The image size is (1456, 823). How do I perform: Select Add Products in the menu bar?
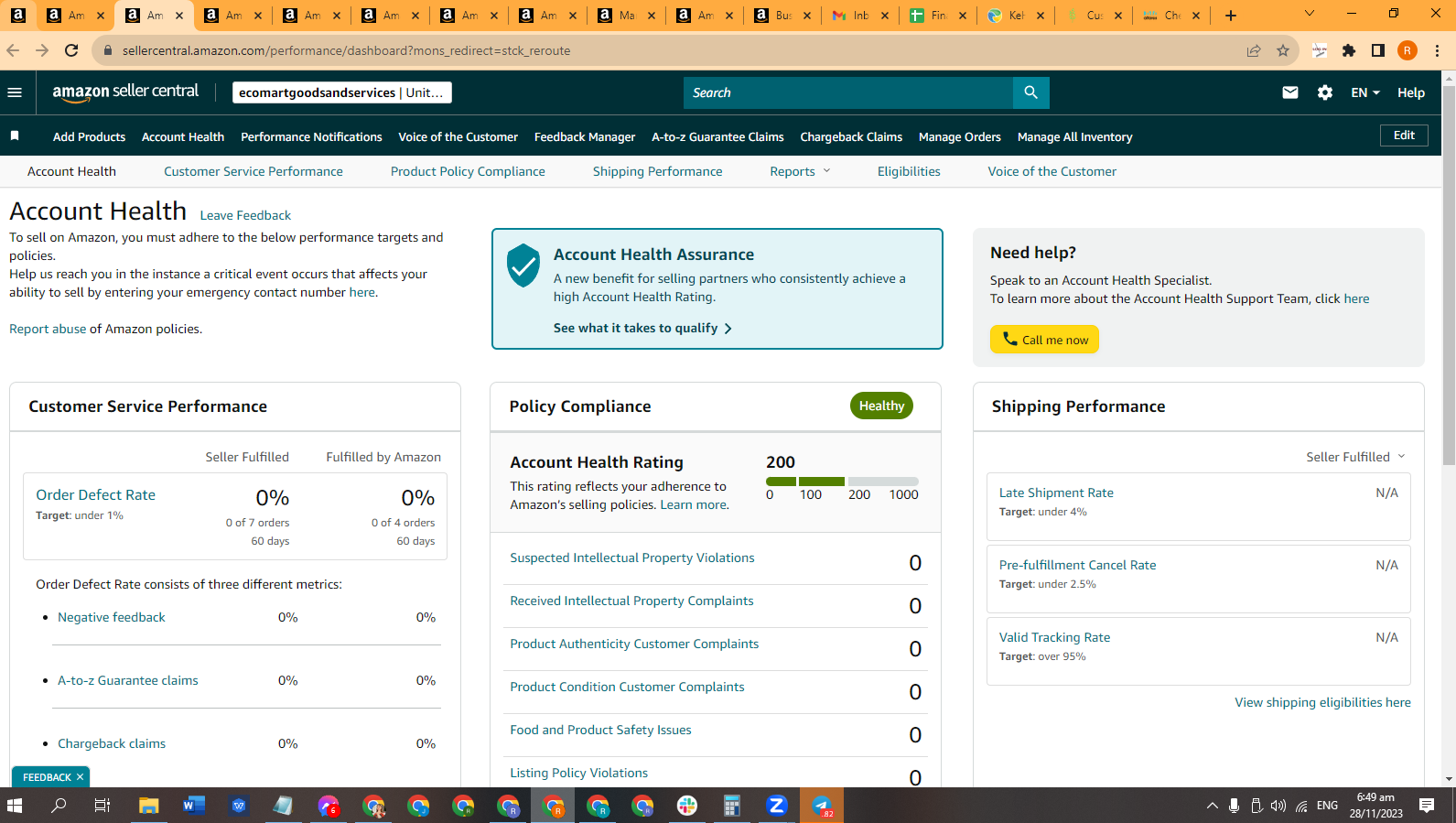click(89, 136)
